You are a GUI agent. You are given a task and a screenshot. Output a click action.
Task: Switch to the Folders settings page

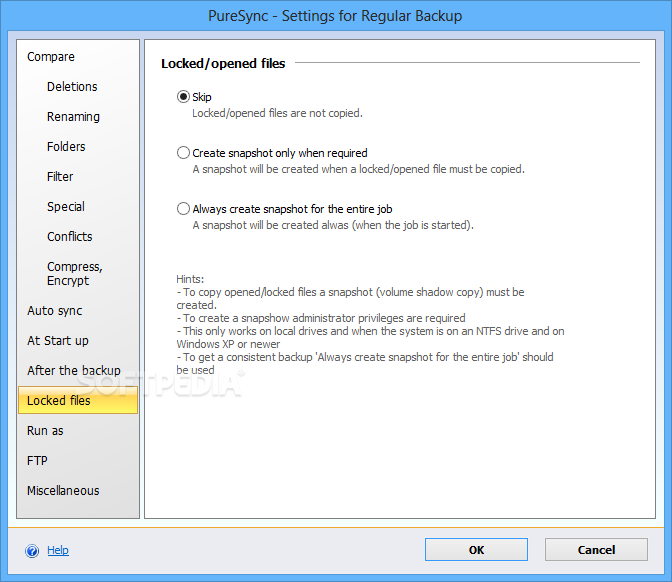click(x=66, y=147)
